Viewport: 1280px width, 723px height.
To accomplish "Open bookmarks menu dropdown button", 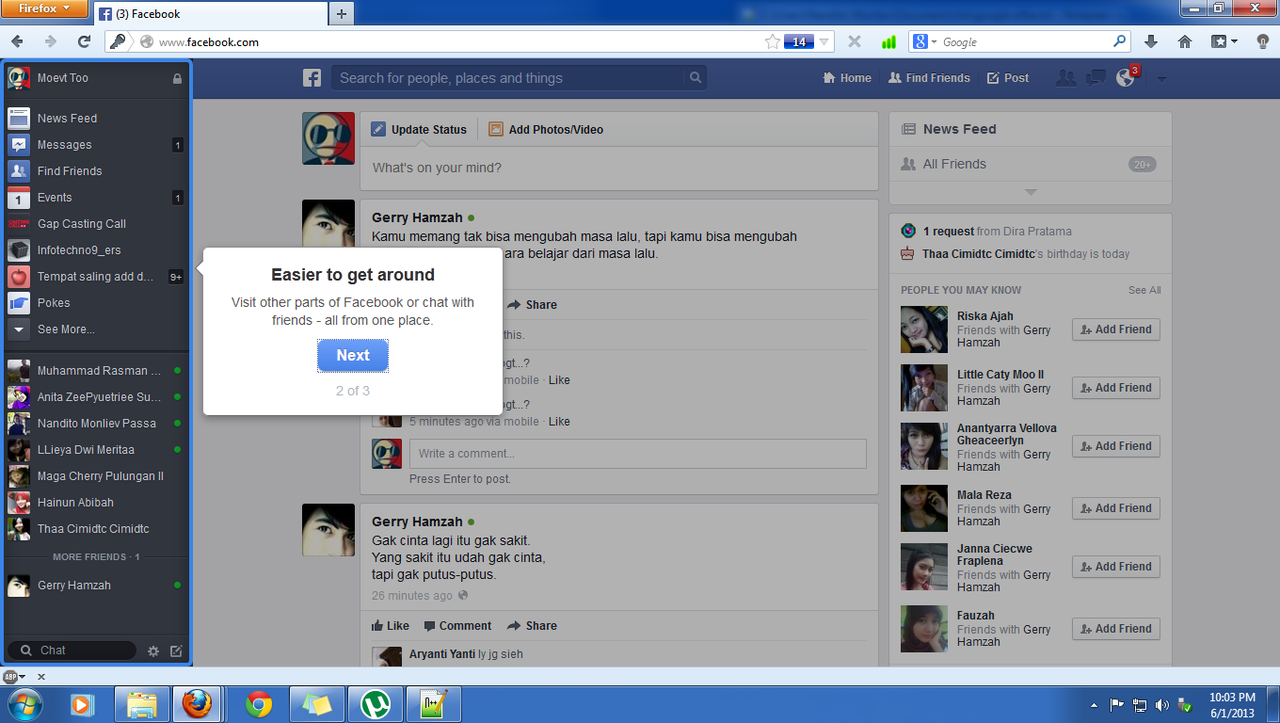I will 1225,42.
